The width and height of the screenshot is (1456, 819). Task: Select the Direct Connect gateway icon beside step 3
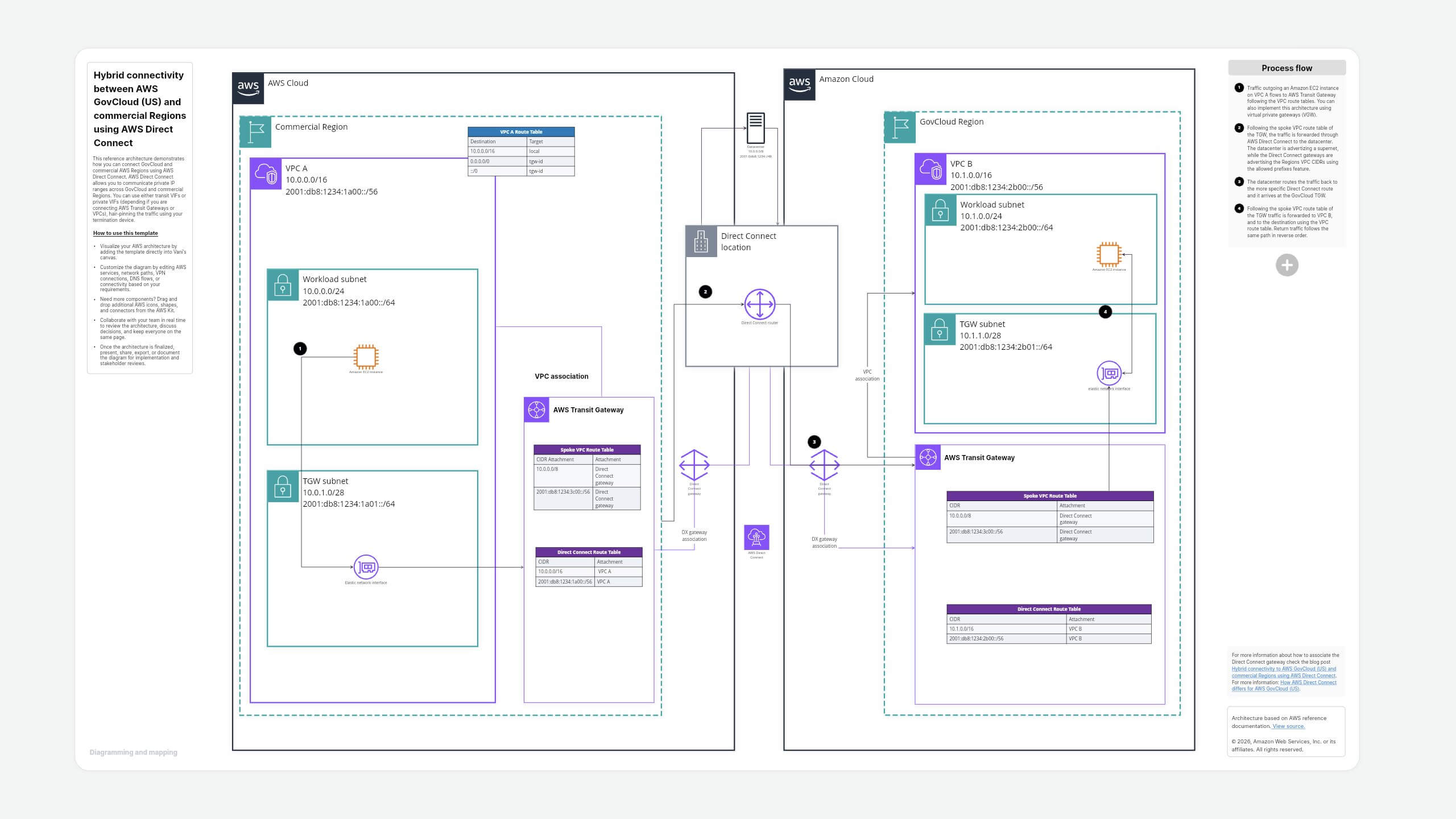(x=825, y=465)
